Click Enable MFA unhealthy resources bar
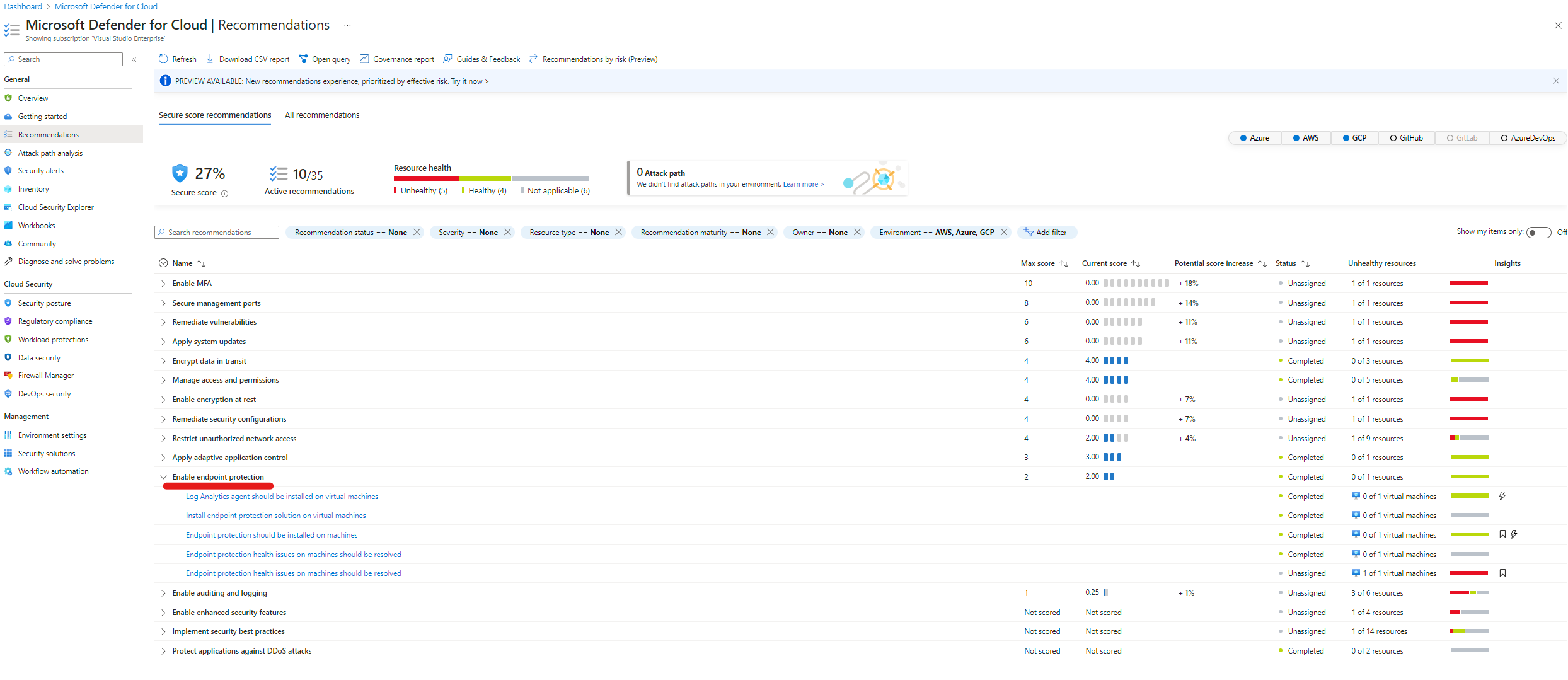The width and height of the screenshot is (1568, 680). click(1469, 284)
